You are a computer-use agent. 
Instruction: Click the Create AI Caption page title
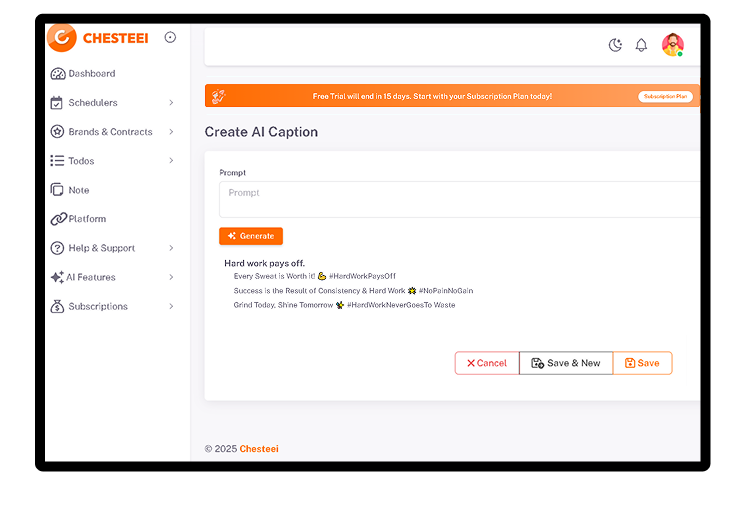(261, 132)
